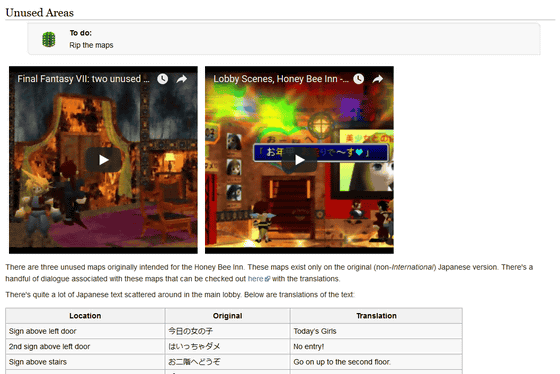Screen dimensions: 560x374
Task: Click the Location column header
Action: pyautogui.click(x=85, y=316)
